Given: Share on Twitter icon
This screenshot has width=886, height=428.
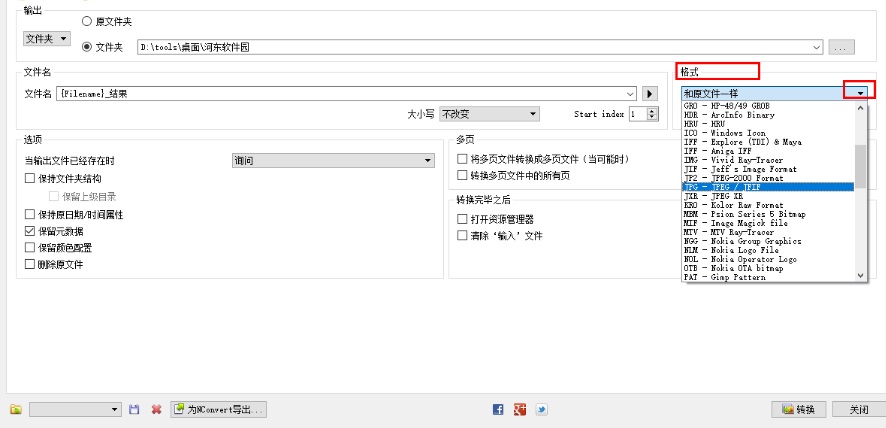Looking at the screenshot, I should 541,409.
